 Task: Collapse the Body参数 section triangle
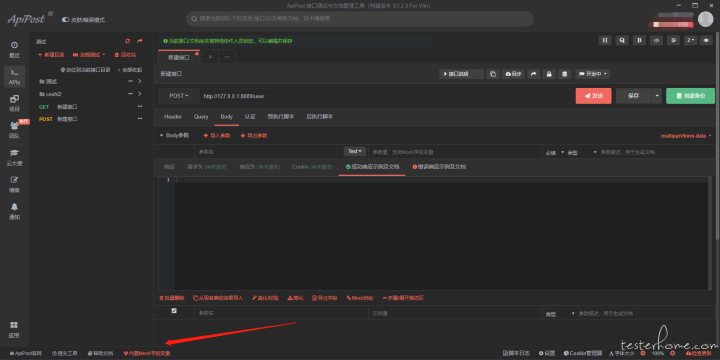point(161,135)
